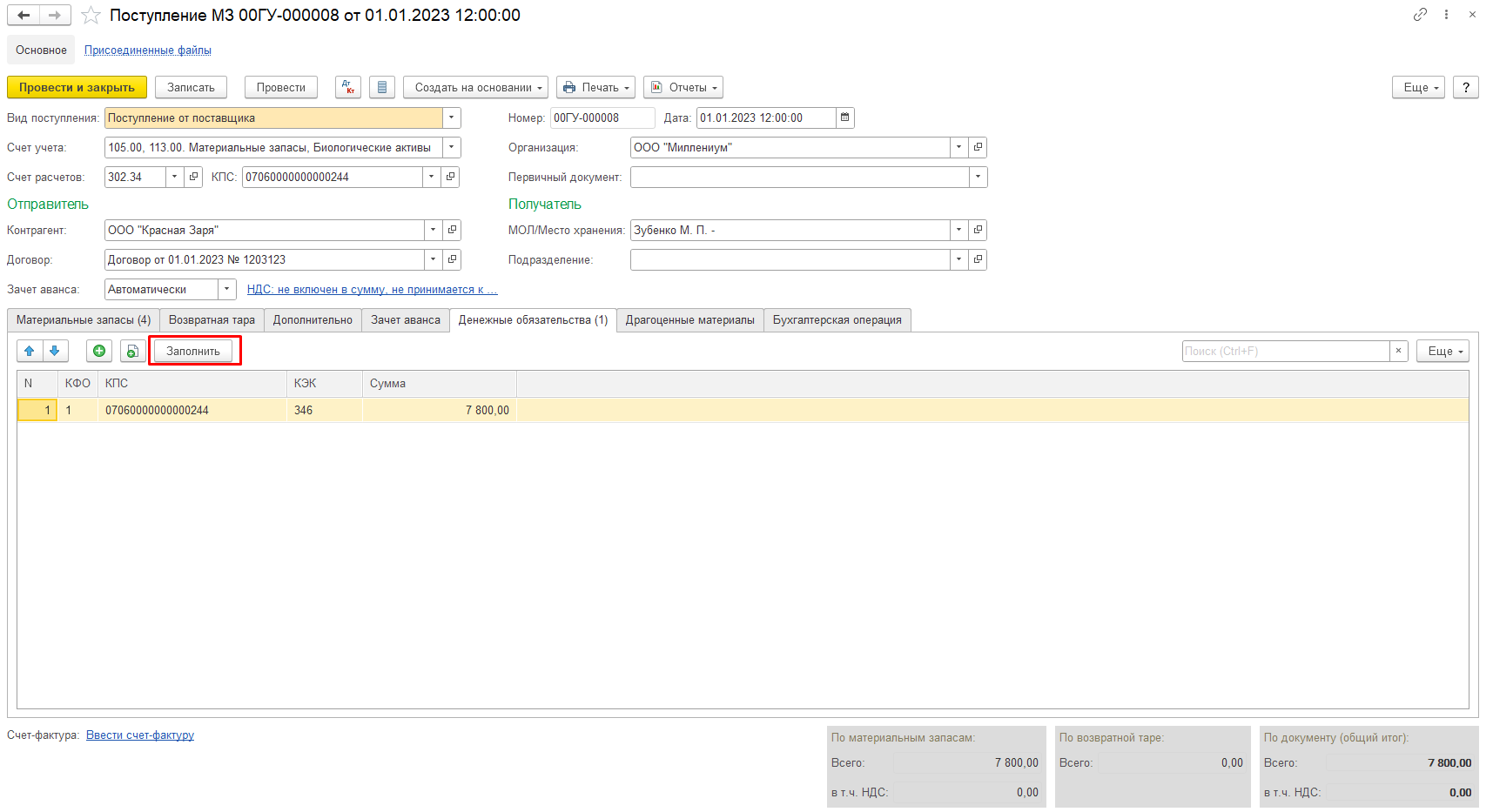Select the Денежные обязательства (1) tab
Screen dimensions: 1493x812
(x=533, y=319)
